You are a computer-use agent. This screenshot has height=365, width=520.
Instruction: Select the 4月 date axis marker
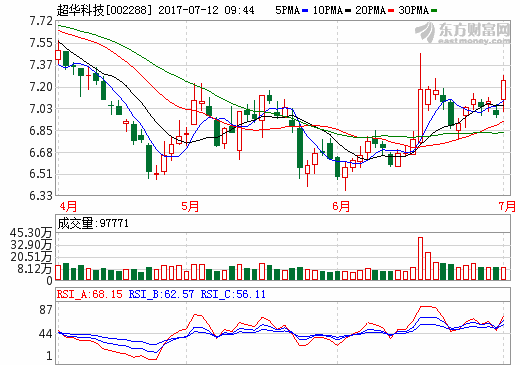click(x=68, y=206)
